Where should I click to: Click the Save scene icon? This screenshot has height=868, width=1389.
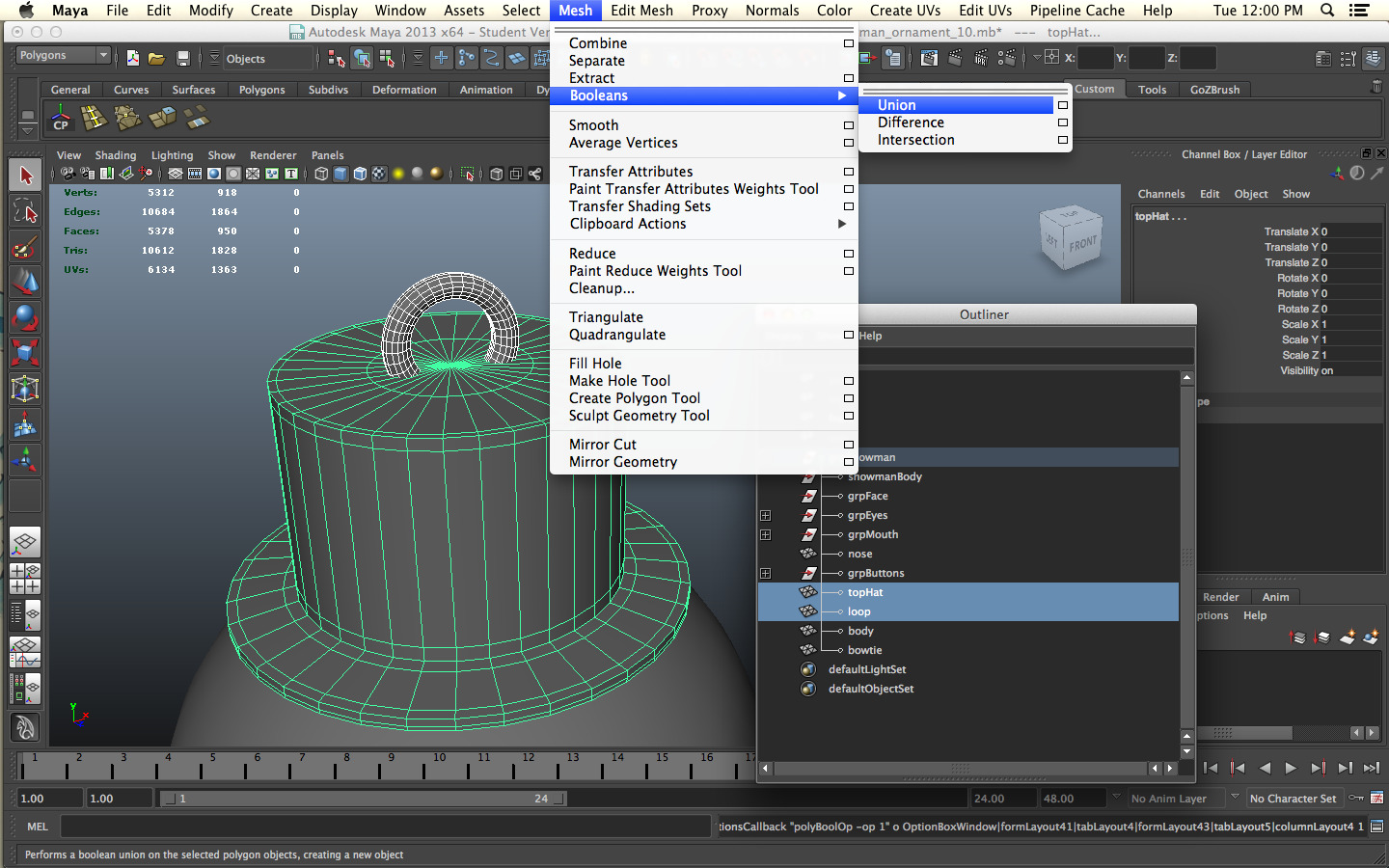coord(183,59)
